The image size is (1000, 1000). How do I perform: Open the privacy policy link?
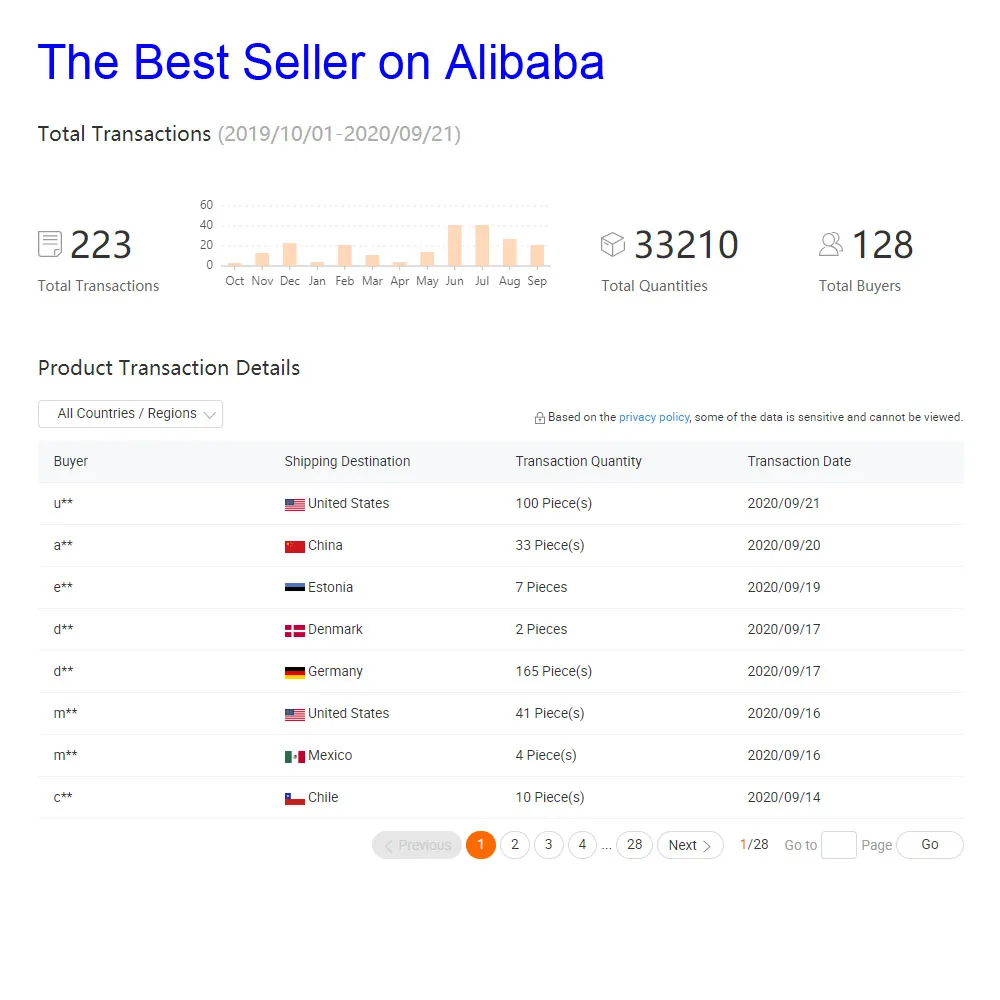[x=654, y=417]
